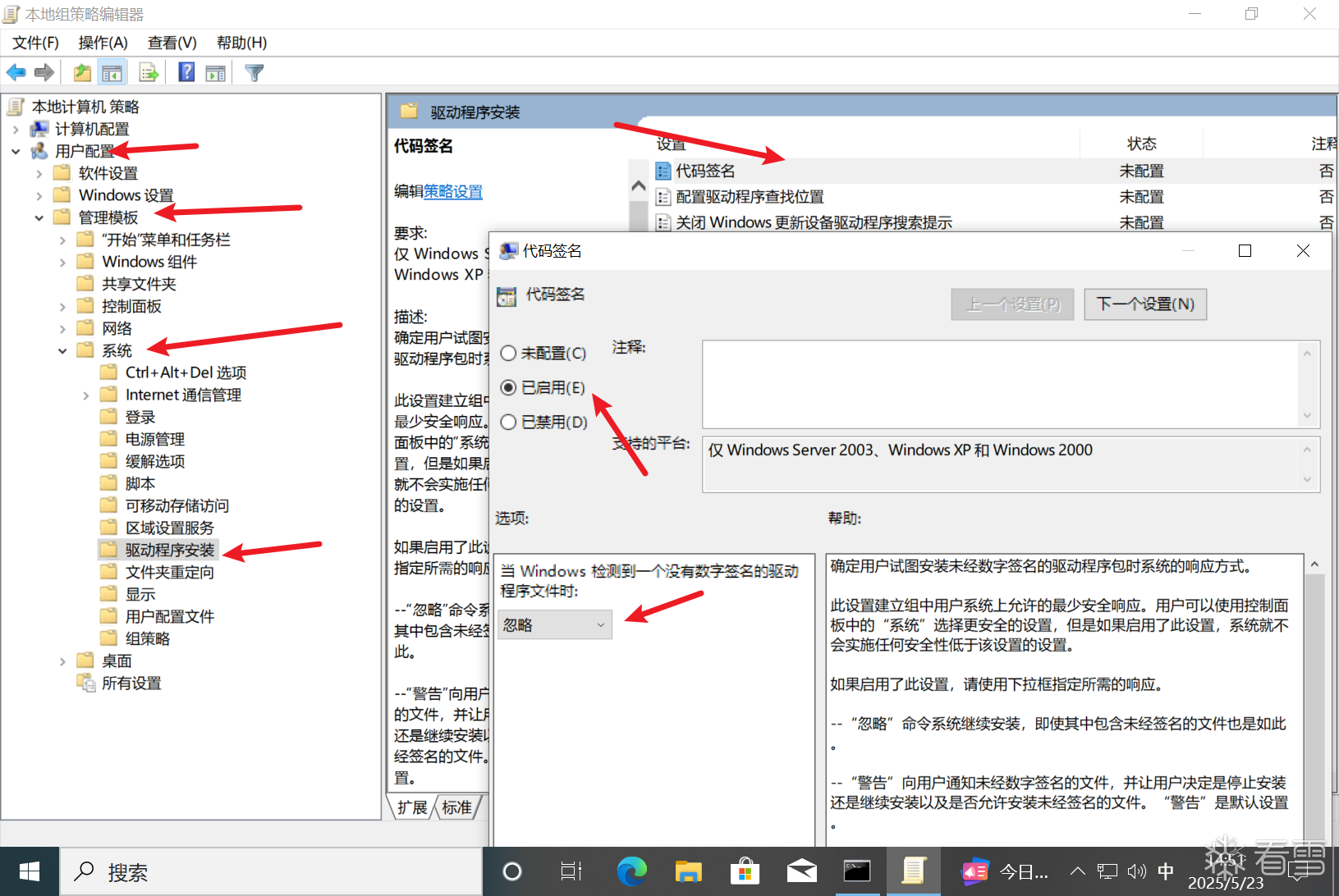Click the help text scrollbar up arrow
Screen dimensions: 1339x896
click(x=1314, y=565)
